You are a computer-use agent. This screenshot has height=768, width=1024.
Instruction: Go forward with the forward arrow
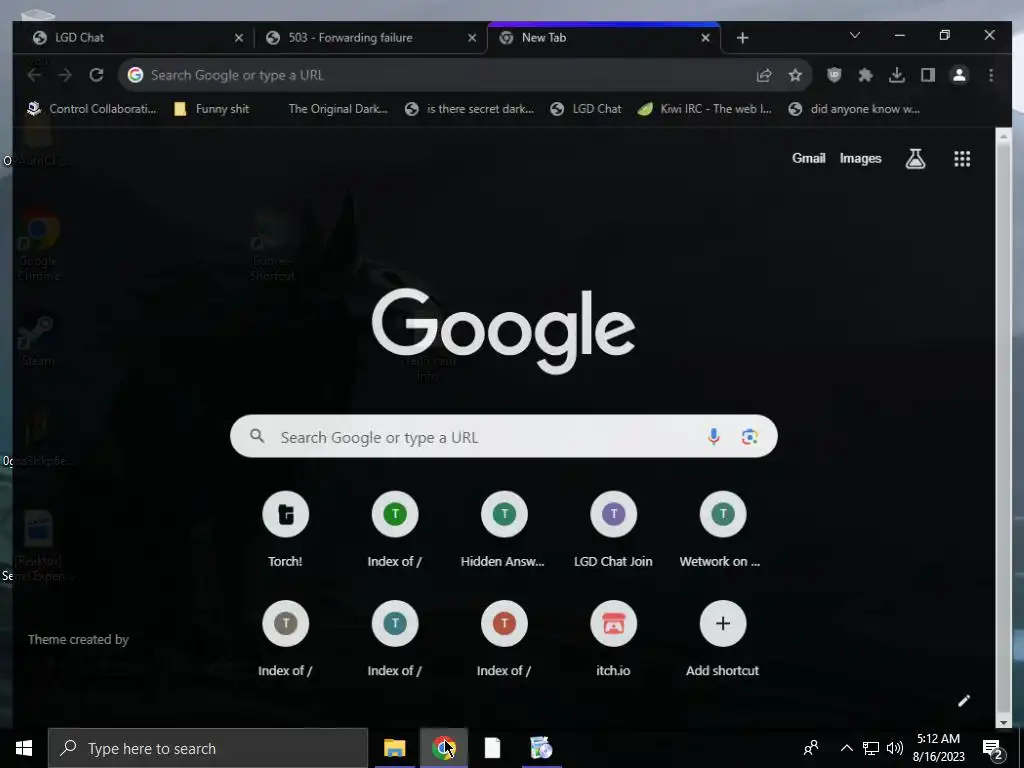(65, 75)
